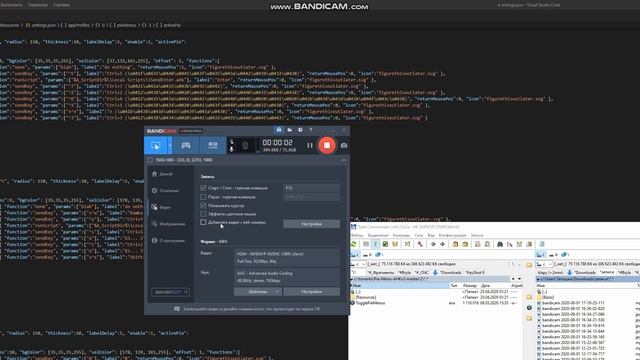
Task: Enable mouse click effects checkbox
Action: [x=203, y=214]
